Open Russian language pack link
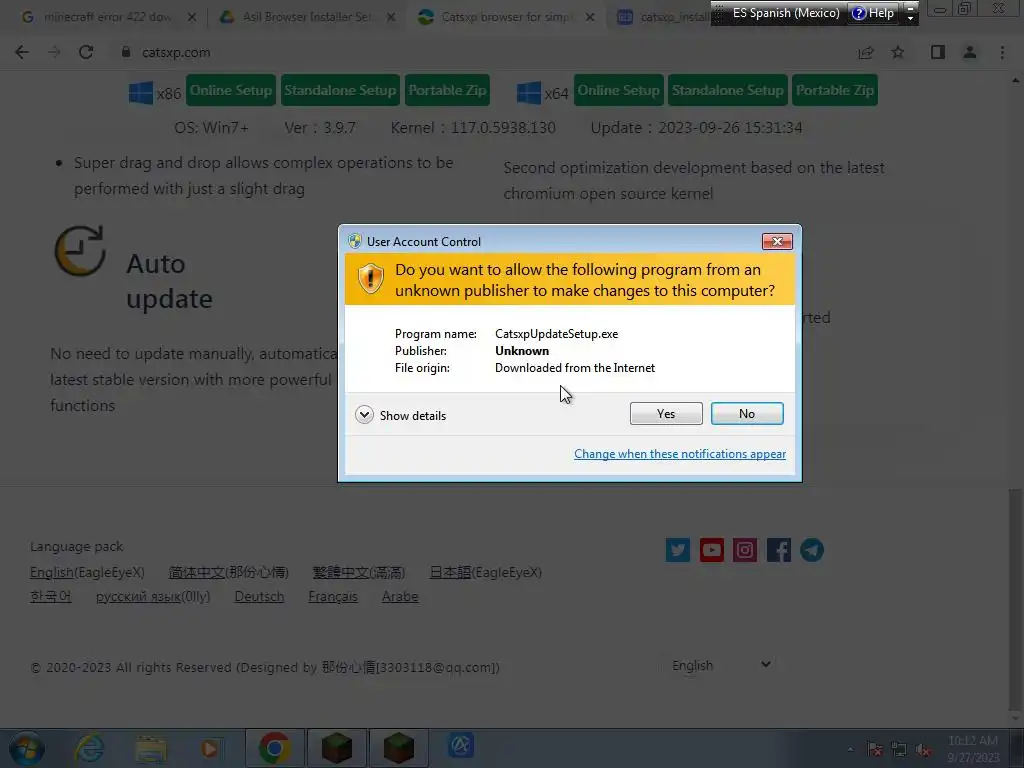Screen dimensions: 1024x768 pyautogui.click(x=153, y=596)
